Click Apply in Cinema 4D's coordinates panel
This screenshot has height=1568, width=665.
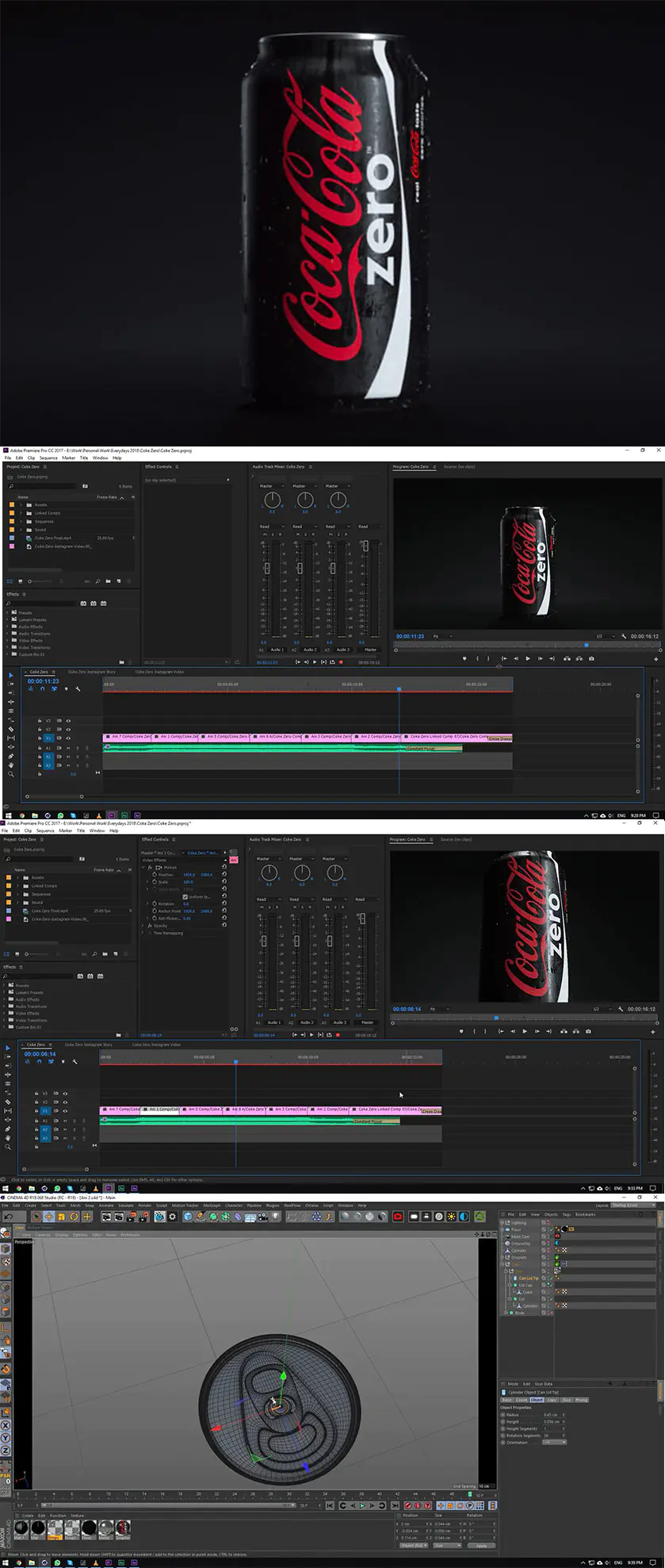point(481,1545)
